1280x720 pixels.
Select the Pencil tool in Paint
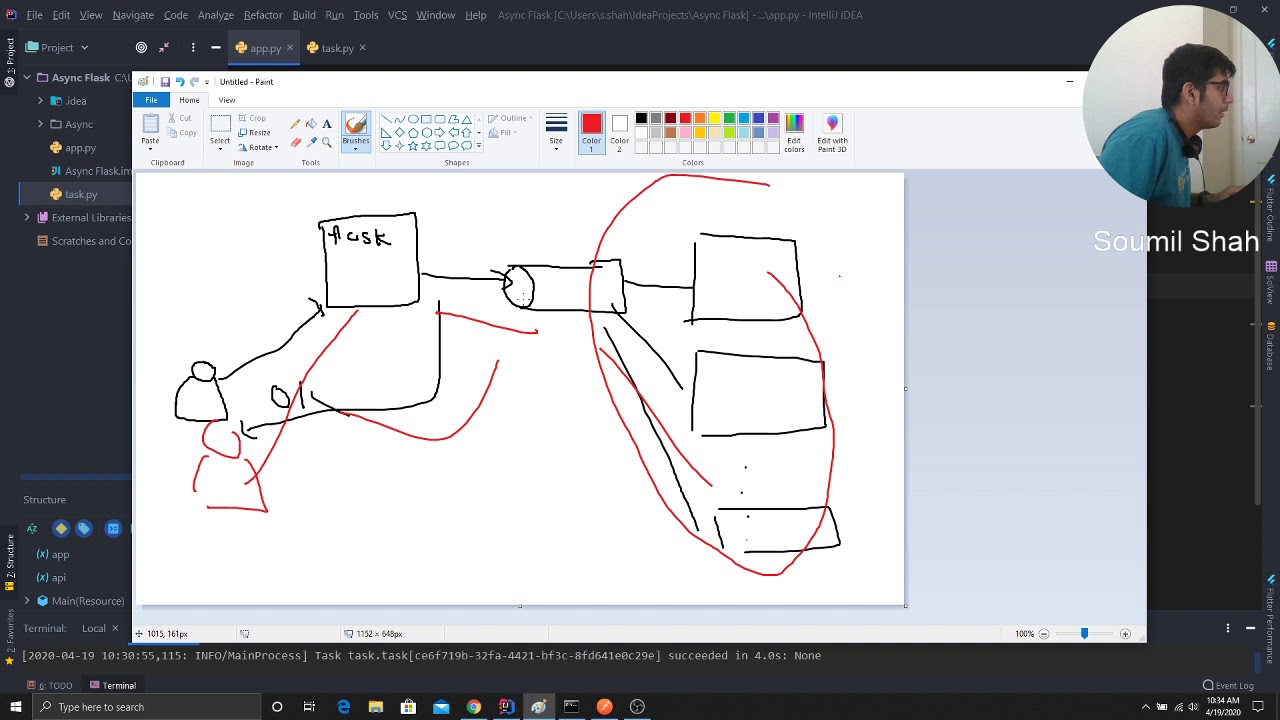pos(295,124)
